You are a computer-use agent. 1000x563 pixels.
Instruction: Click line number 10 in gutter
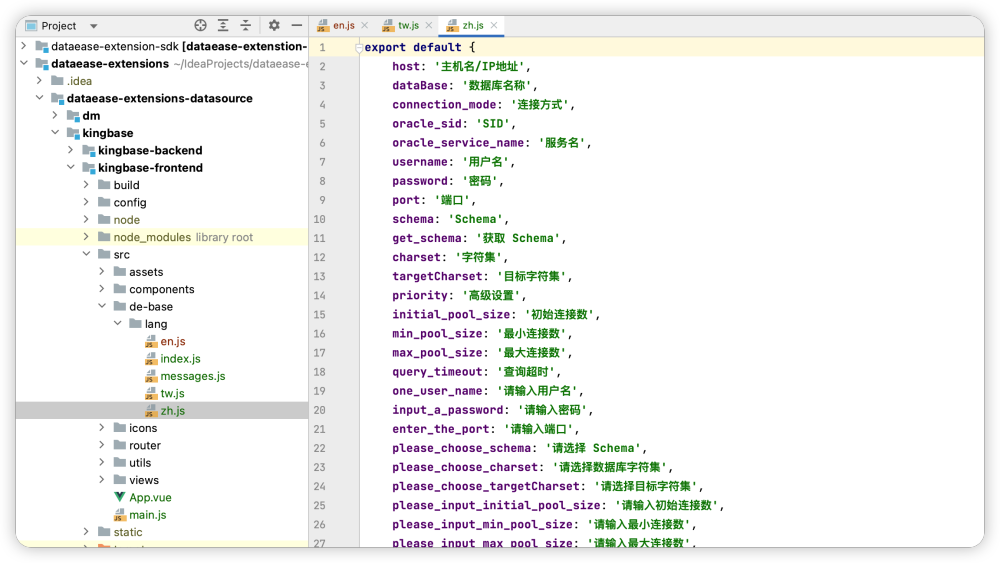[x=319, y=219]
